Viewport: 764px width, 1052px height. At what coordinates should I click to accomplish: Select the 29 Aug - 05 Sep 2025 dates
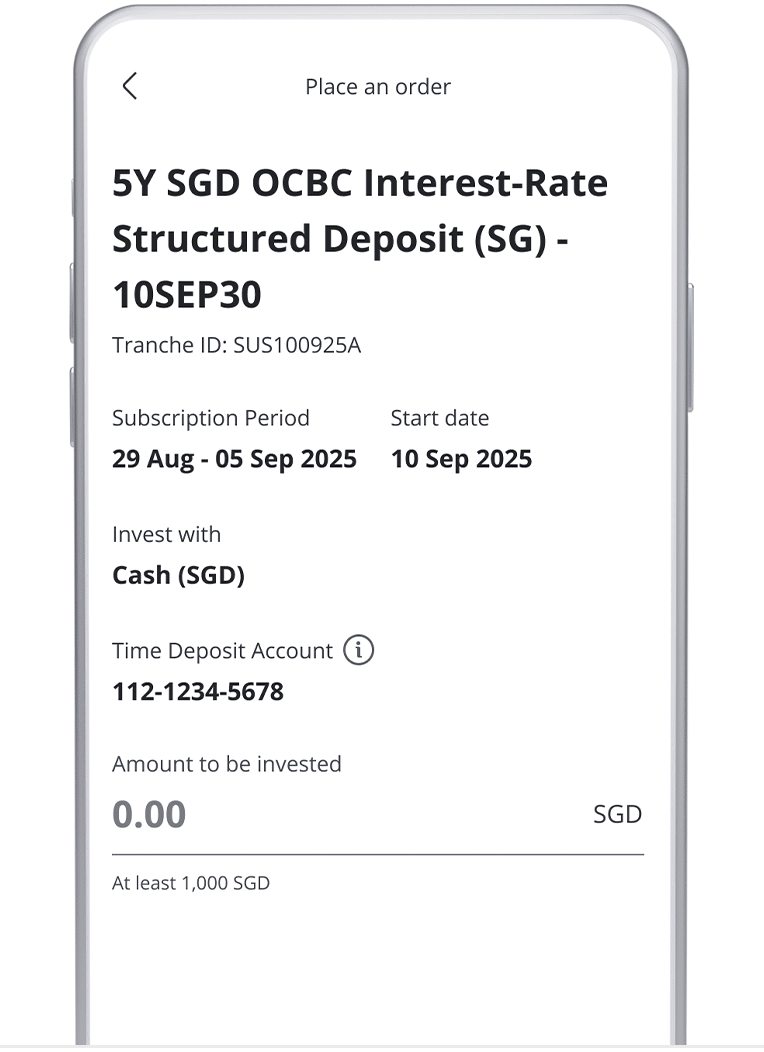pyautogui.click(x=234, y=459)
